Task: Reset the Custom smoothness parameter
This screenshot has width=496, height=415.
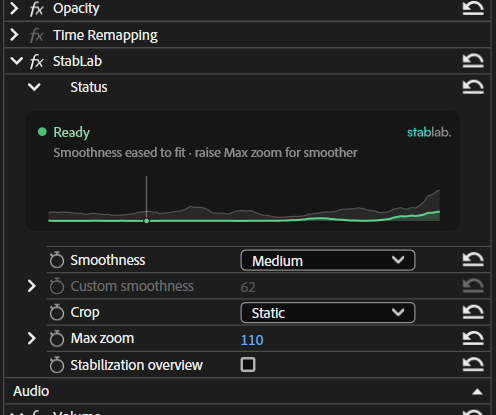Action: tap(473, 286)
